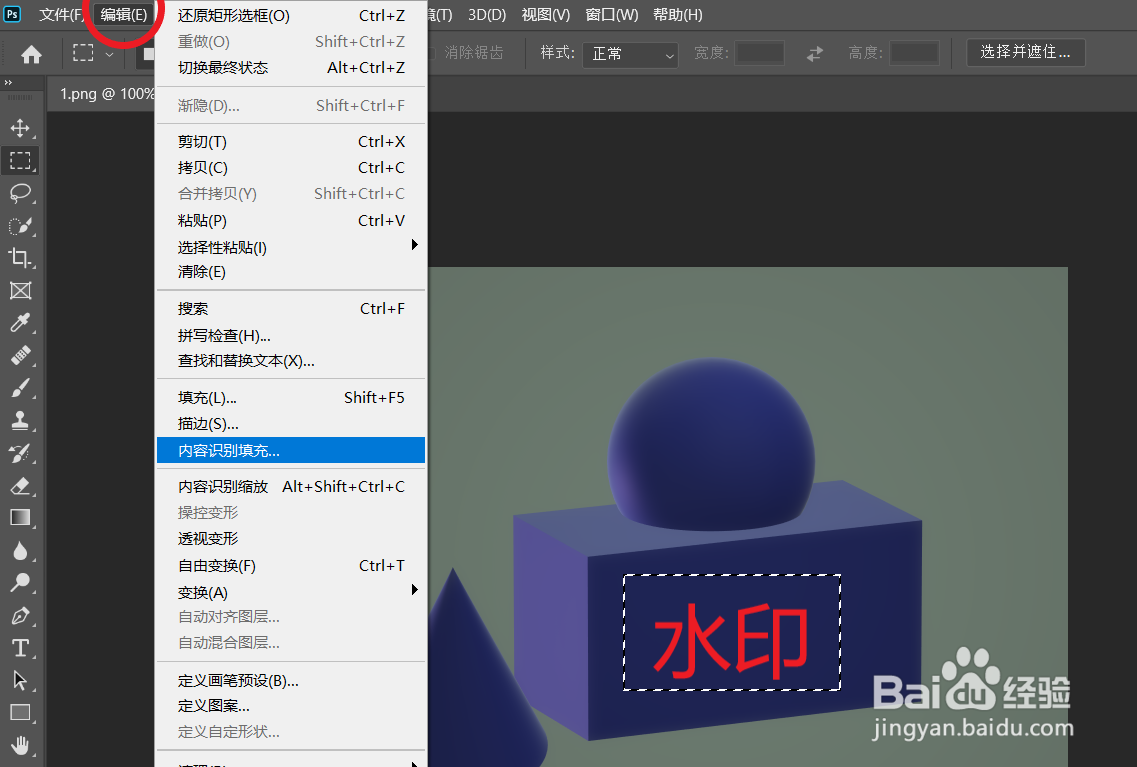Open the 帮助(H) menu
Image resolution: width=1137 pixels, height=767 pixels.
coord(677,14)
